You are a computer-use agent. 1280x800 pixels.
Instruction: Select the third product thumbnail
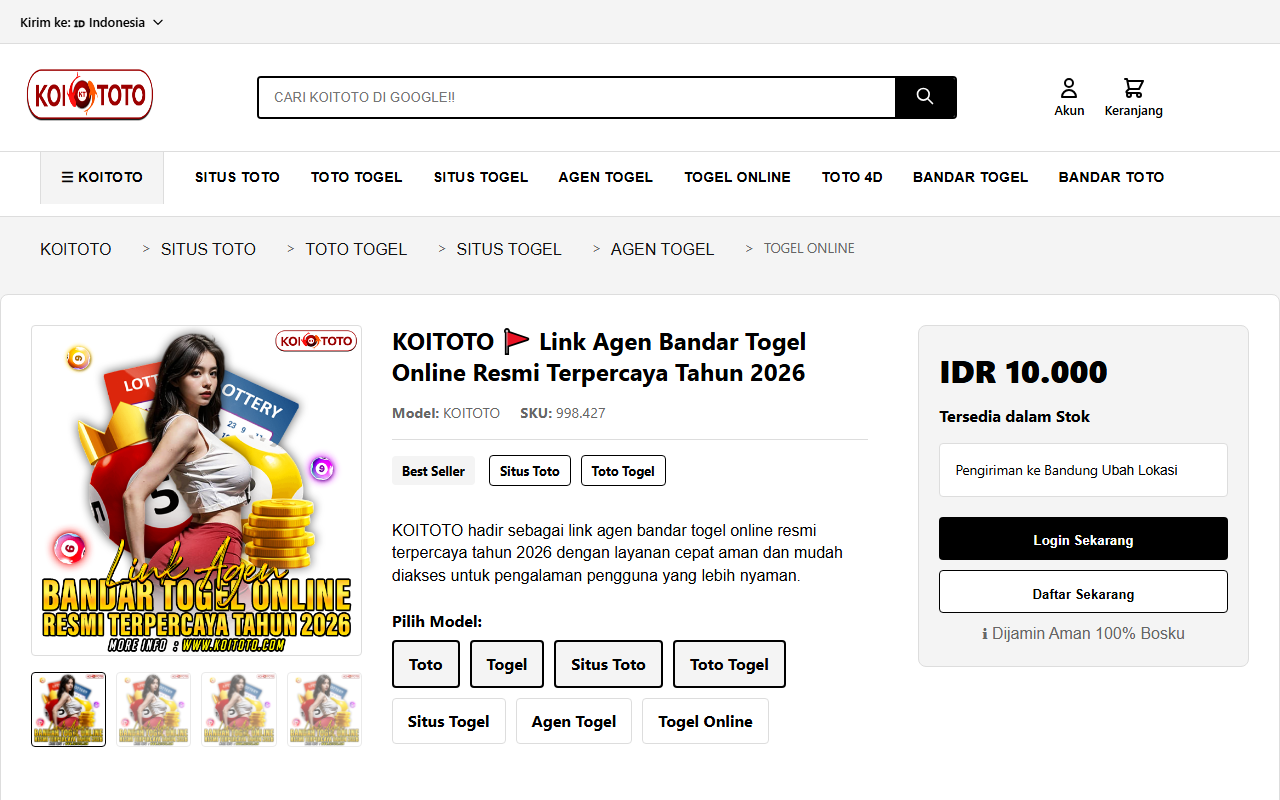239,709
